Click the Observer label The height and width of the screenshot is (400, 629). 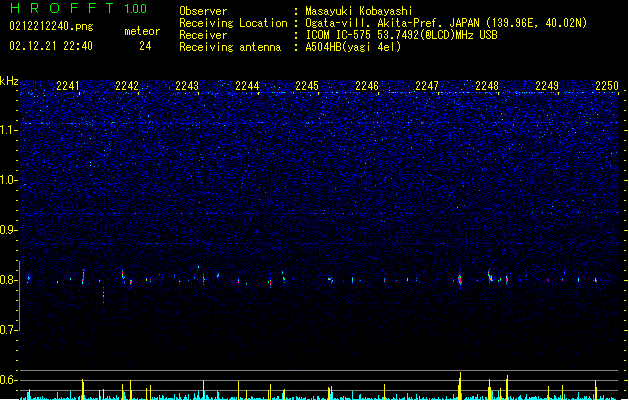(x=203, y=11)
